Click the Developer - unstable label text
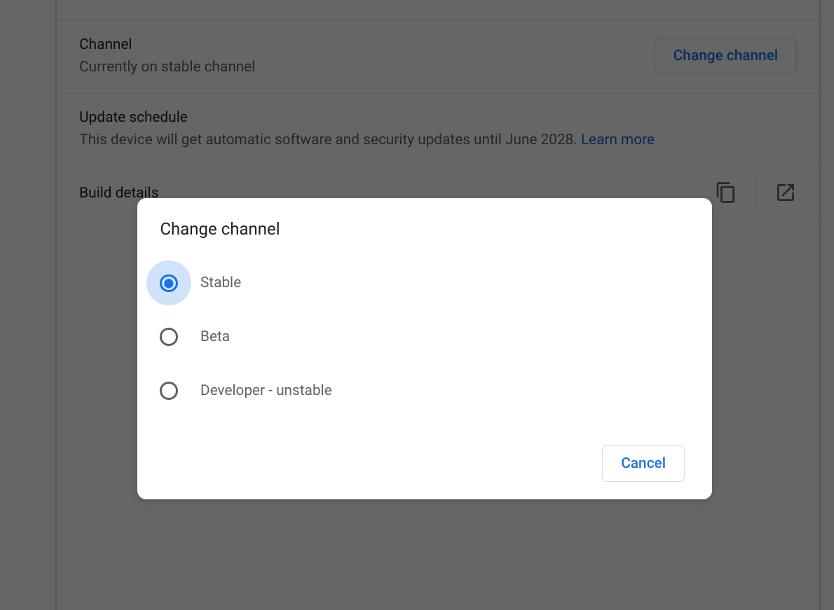The image size is (834, 610). pyautogui.click(x=266, y=390)
